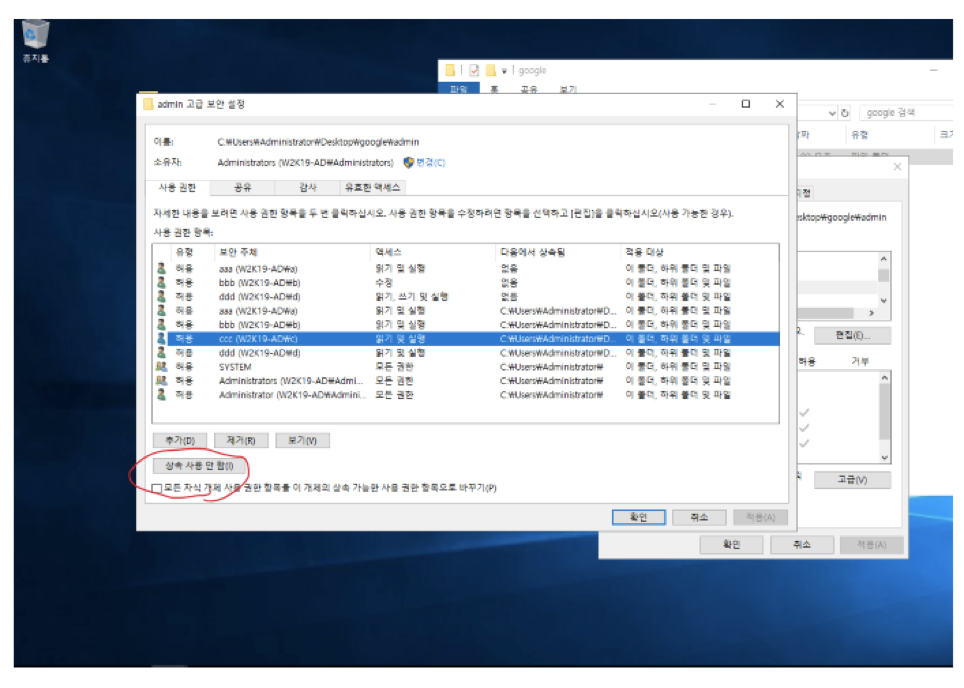
Task: Confirm with 확인 in admin security dialog
Action: [639, 518]
